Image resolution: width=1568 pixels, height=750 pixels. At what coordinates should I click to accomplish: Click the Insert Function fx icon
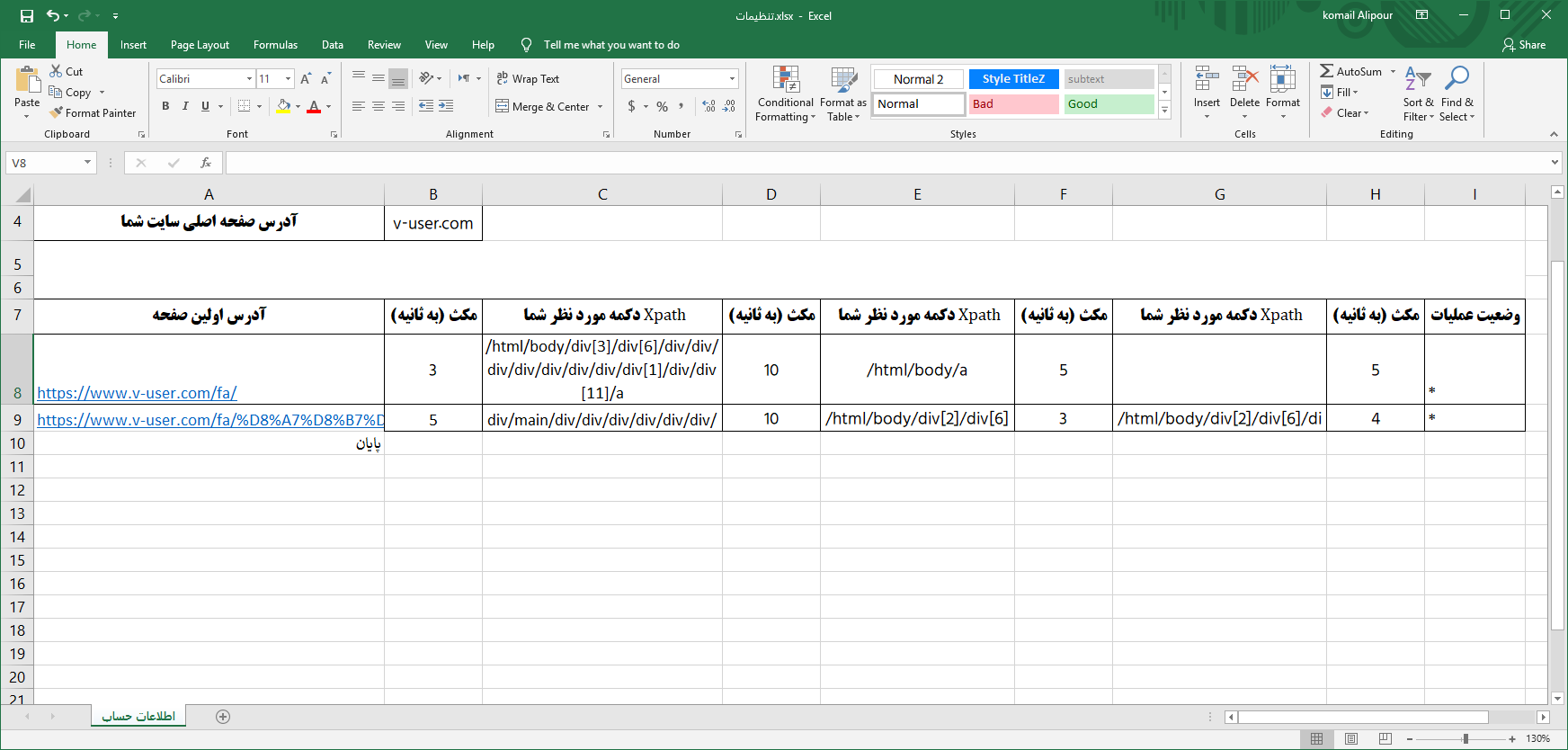206,163
